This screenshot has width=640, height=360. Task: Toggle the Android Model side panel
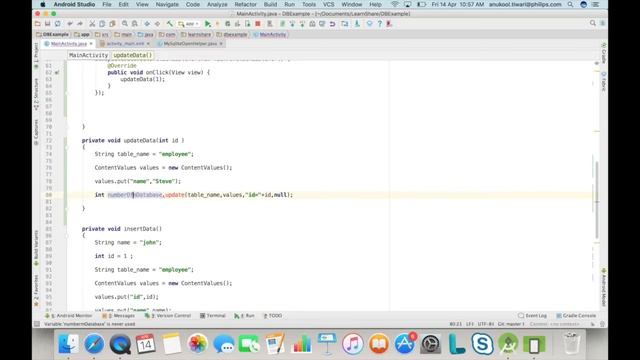coord(603,287)
